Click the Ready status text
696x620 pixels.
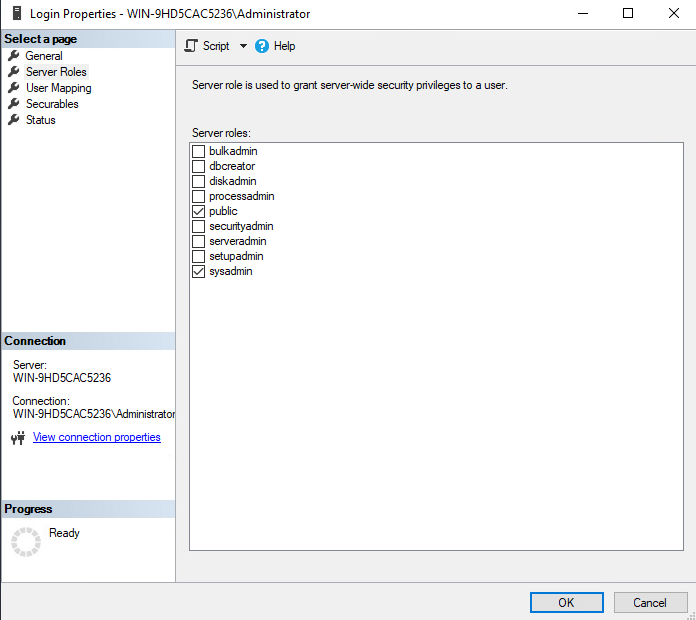[64, 533]
